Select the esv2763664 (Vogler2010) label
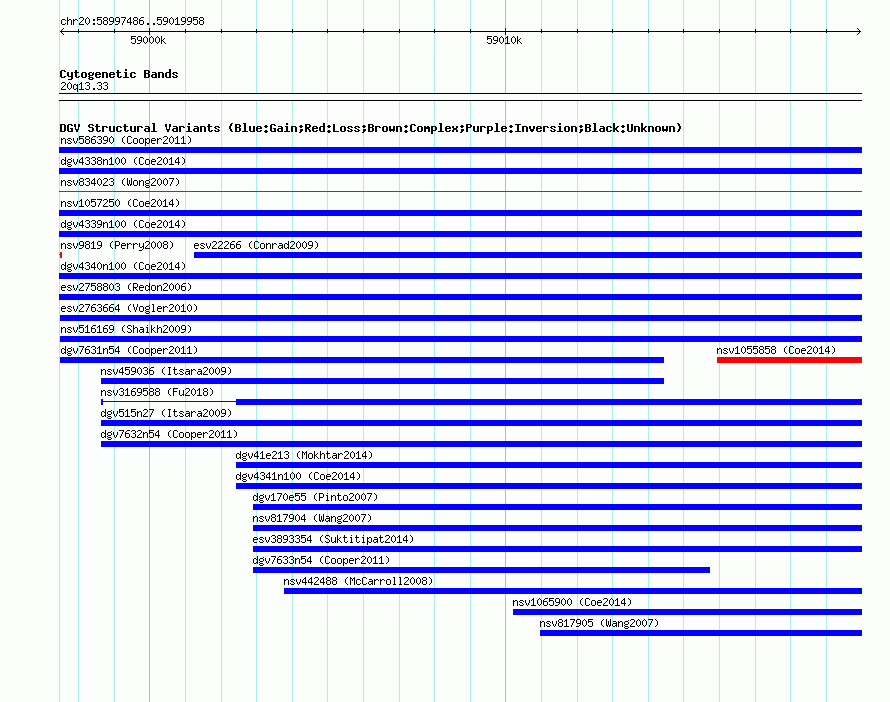This screenshot has height=702, width=890. (x=129, y=308)
